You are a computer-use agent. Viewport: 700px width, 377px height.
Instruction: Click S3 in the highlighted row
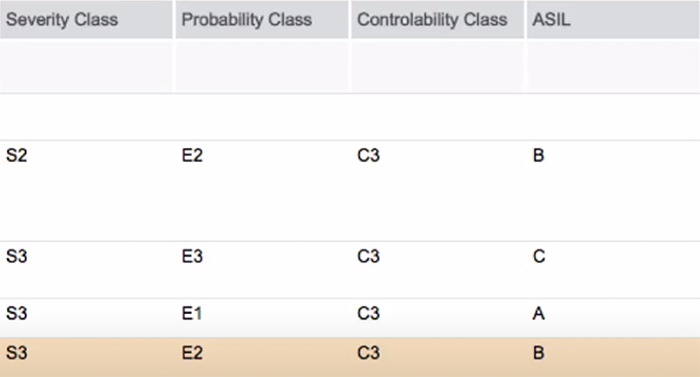click(17, 353)
